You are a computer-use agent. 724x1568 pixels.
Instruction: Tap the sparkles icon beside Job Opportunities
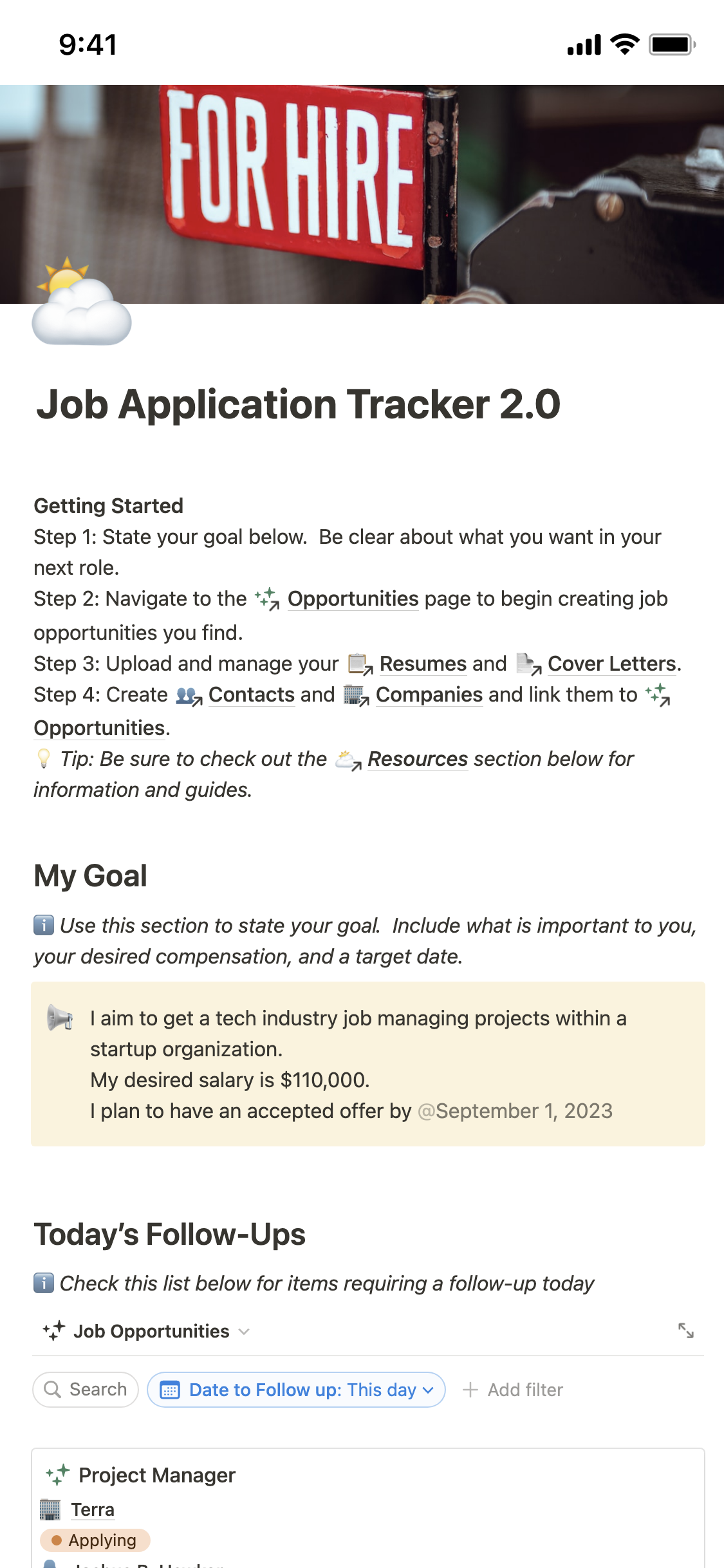click(54, 1330)
